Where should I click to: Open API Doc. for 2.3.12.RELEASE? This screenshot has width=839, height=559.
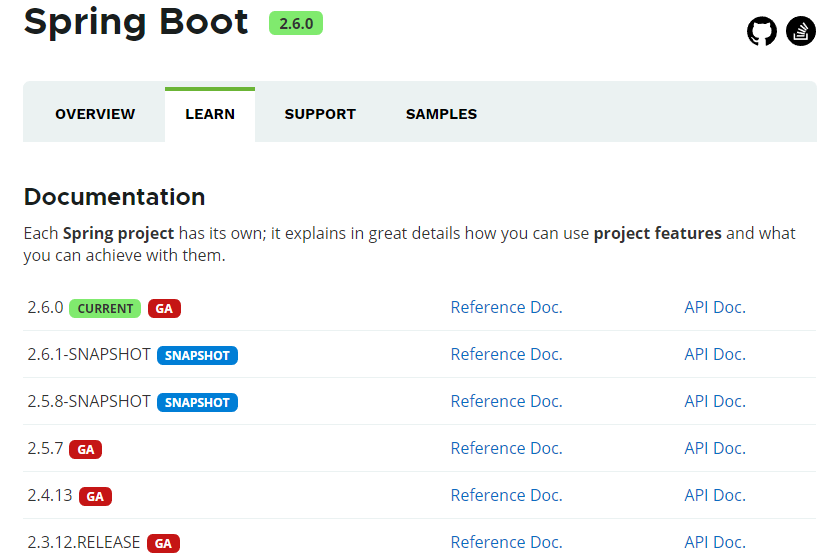coord(715,542)
